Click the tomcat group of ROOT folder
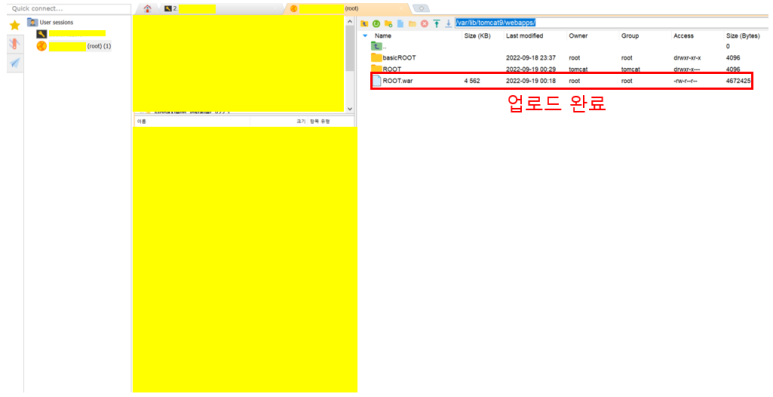The height and width of the screenshot is (397, 773). click(x=631, y=69)
